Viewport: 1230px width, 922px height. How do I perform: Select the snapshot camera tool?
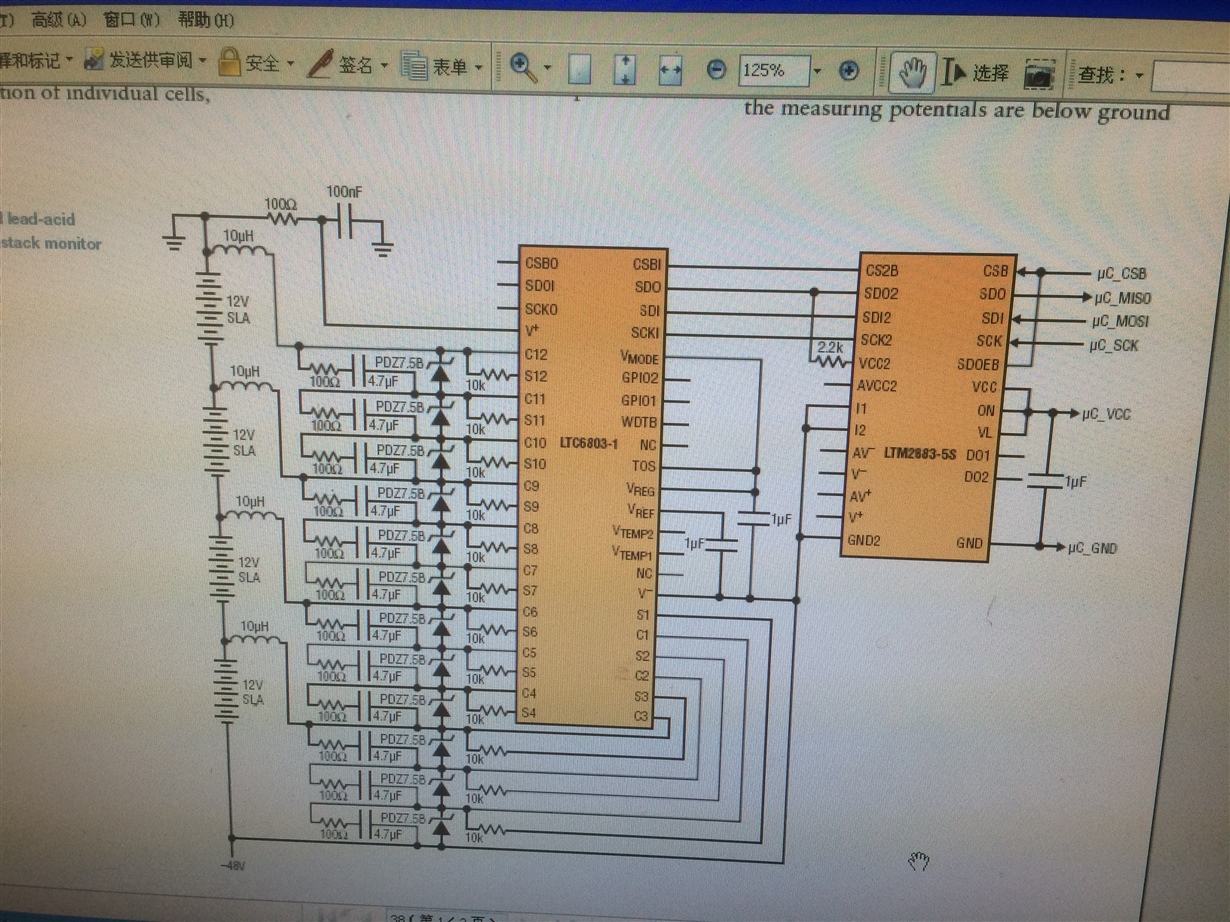[x=1040, y=75]
